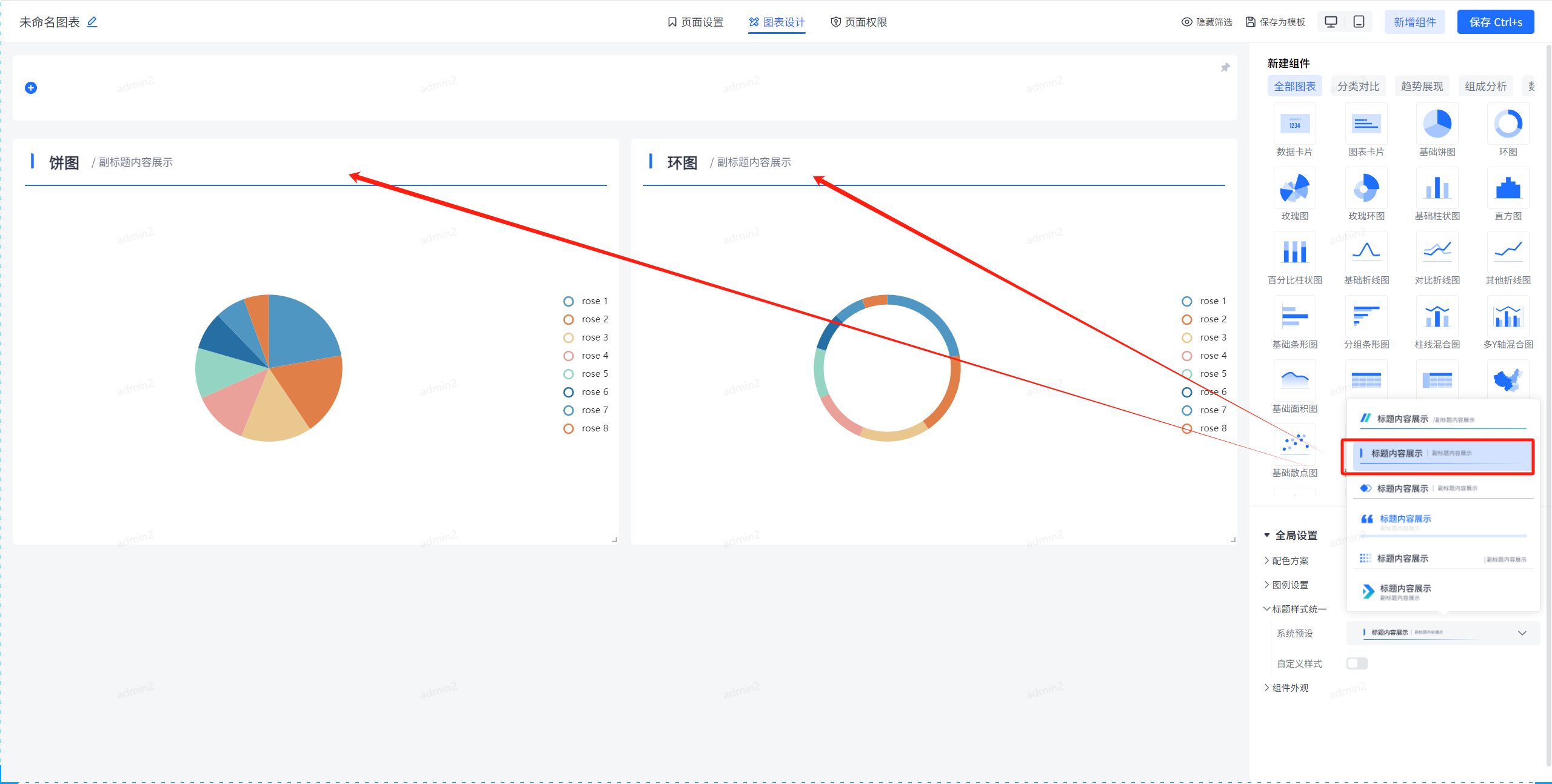Switch to the 页面设置 tab
This screenshot has height=784, width=1552.
(x=695, y=22)
